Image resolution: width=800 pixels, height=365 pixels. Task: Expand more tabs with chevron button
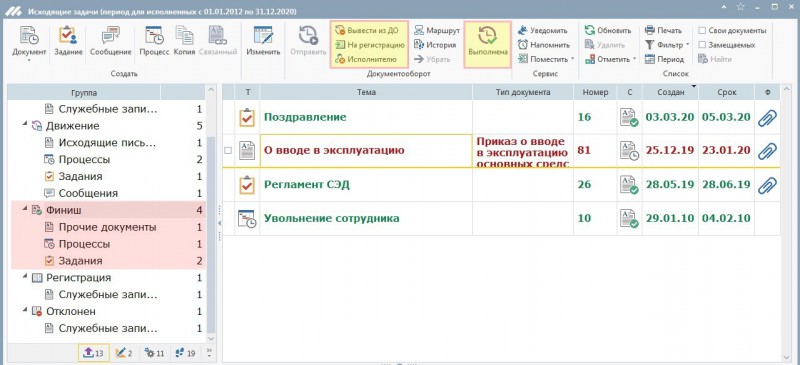coord(208,352)
